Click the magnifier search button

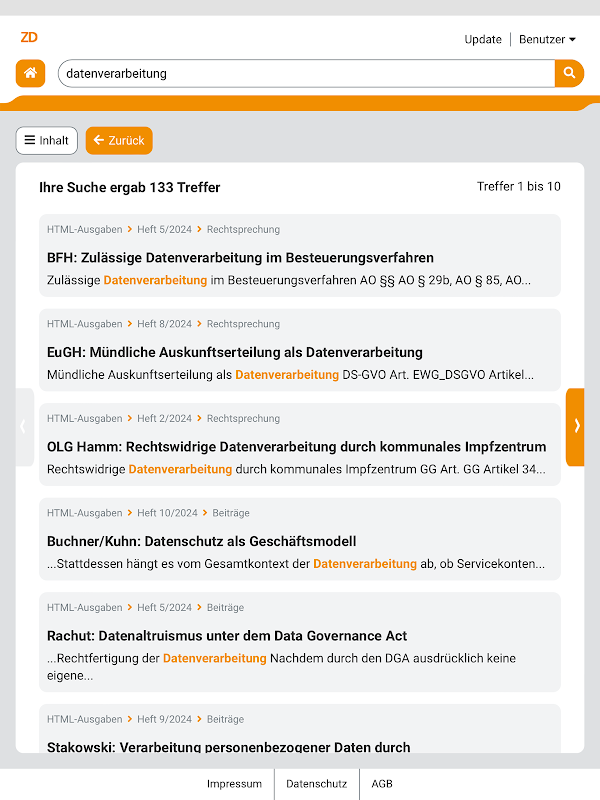(569, 73)
